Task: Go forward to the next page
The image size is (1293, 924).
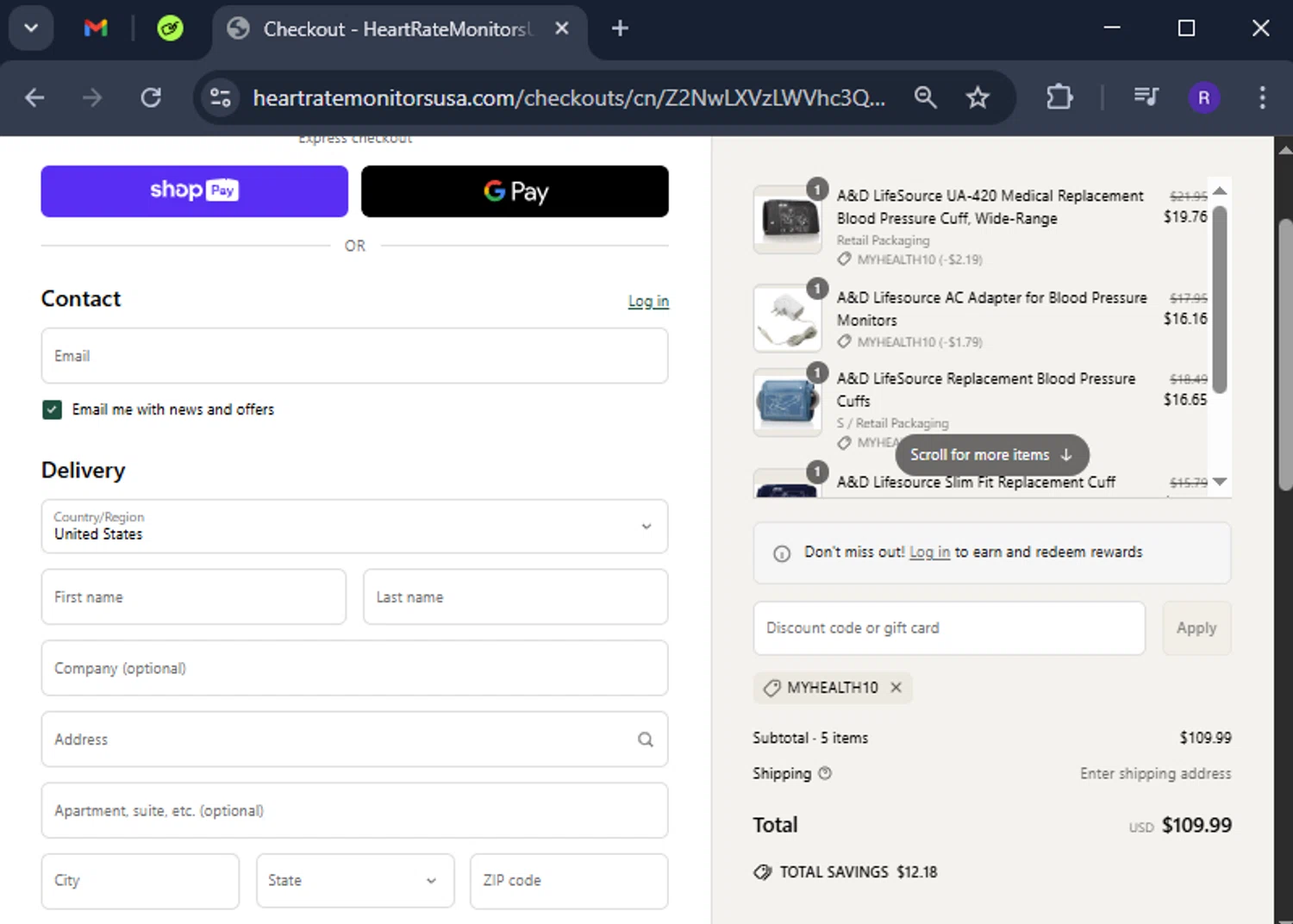Action: (91, 97)
